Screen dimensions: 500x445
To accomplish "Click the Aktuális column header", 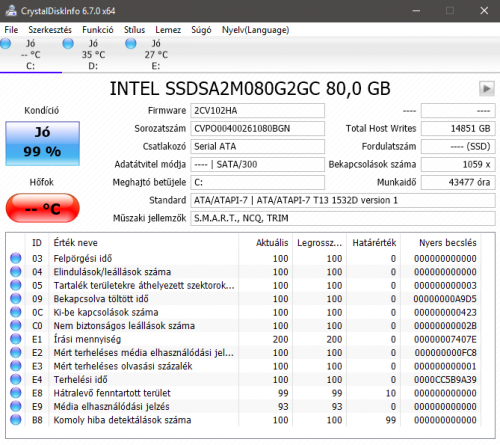I will point(266,243).
